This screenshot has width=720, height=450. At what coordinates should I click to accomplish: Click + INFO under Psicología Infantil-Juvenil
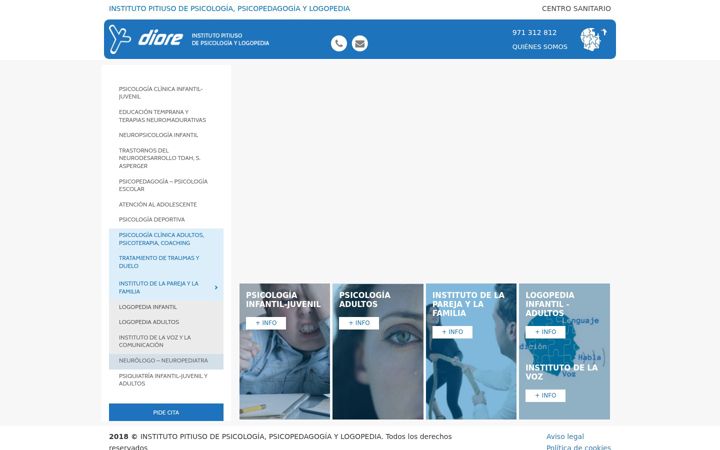pos(266,323)
